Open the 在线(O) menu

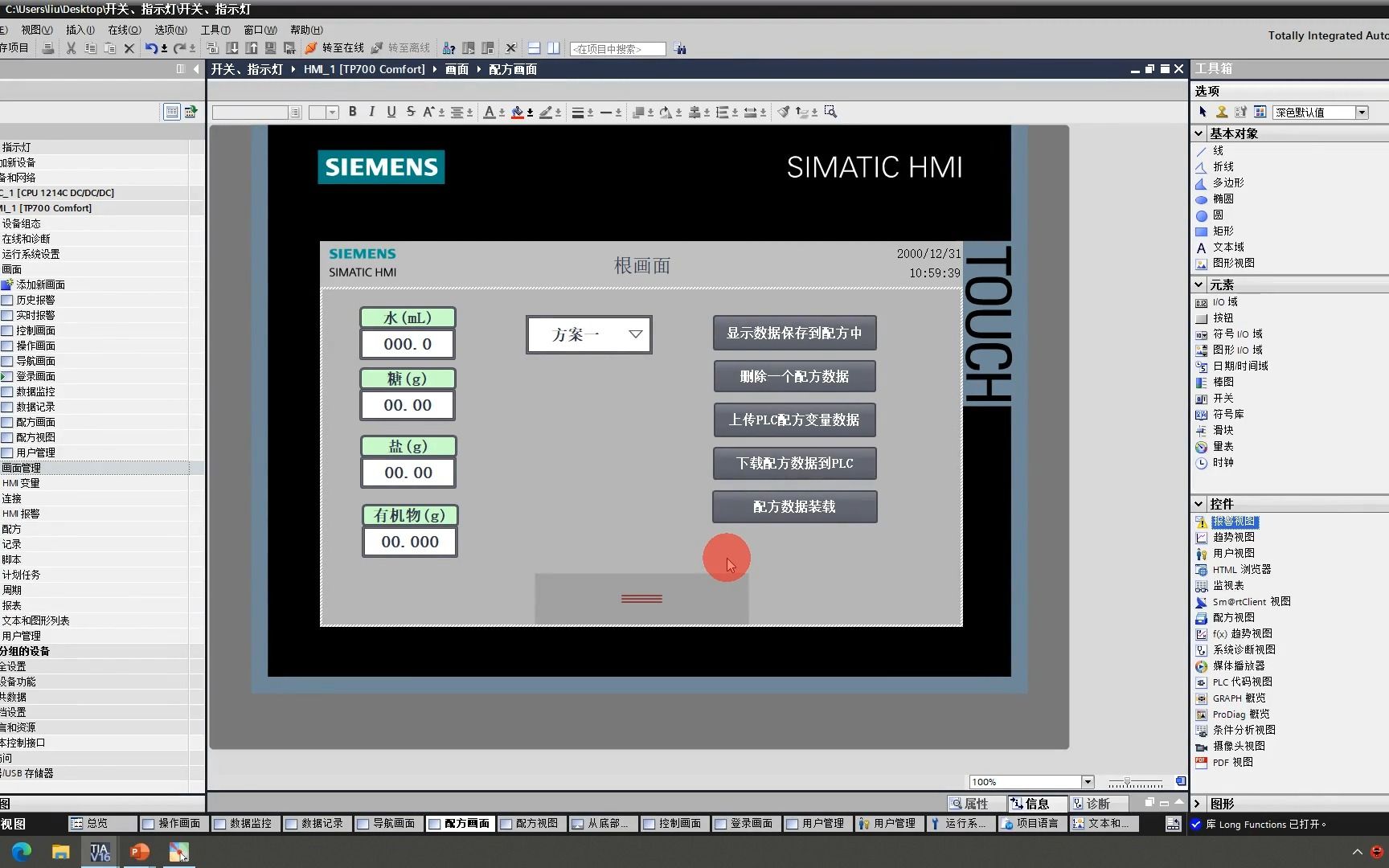(x=125, y=30)
